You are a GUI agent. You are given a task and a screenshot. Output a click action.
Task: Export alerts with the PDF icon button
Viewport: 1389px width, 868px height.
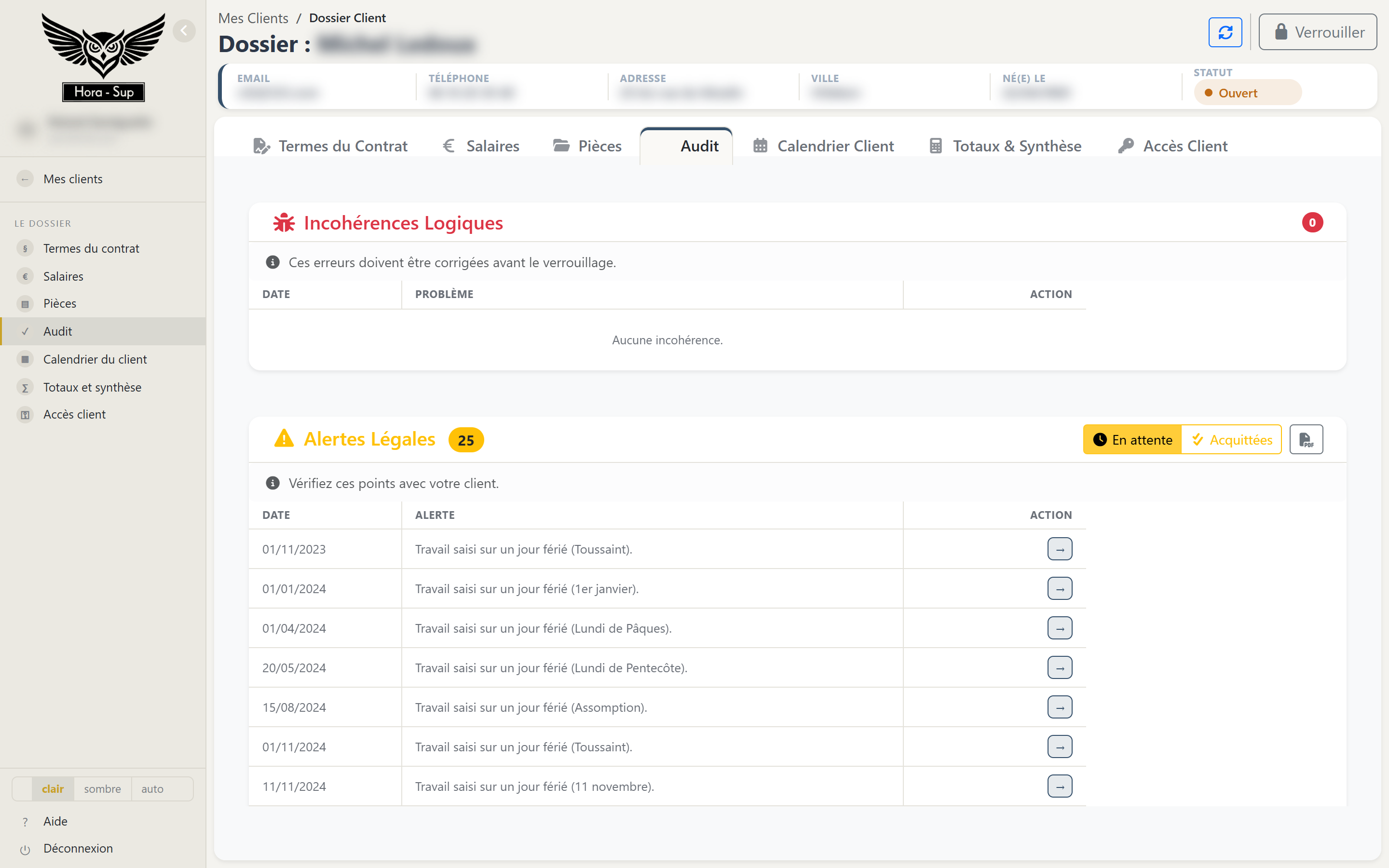[x=1306, y=440]
